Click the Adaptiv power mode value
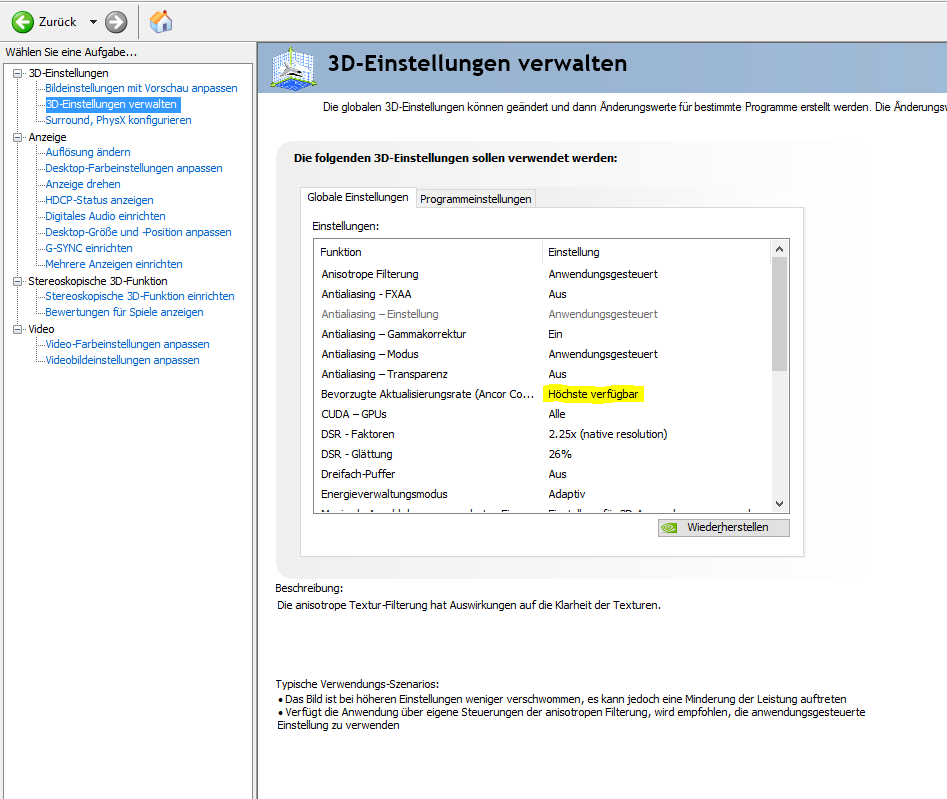 [567, 494]
